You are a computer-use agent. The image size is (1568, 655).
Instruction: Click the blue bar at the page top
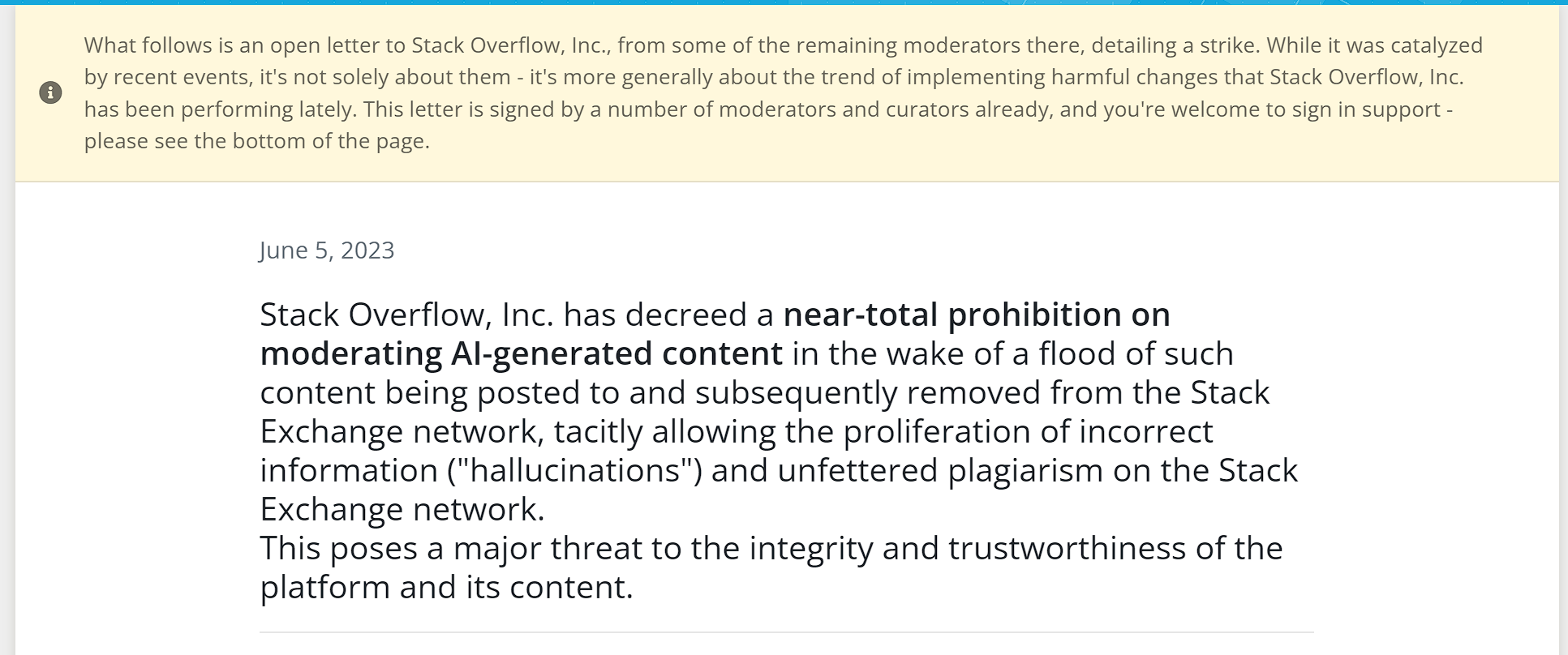coord(784,2)
